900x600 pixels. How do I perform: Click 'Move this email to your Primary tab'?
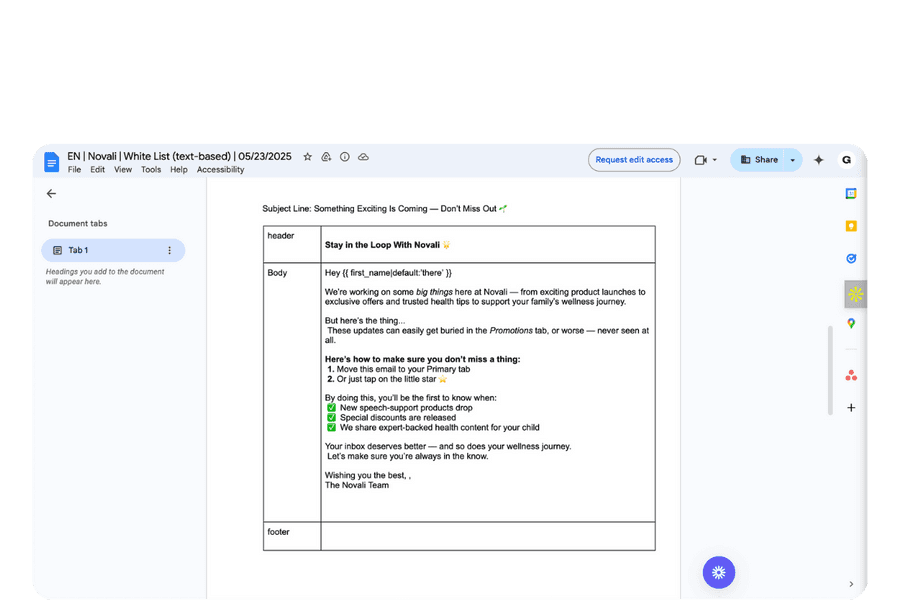click(x=403, y=369)
